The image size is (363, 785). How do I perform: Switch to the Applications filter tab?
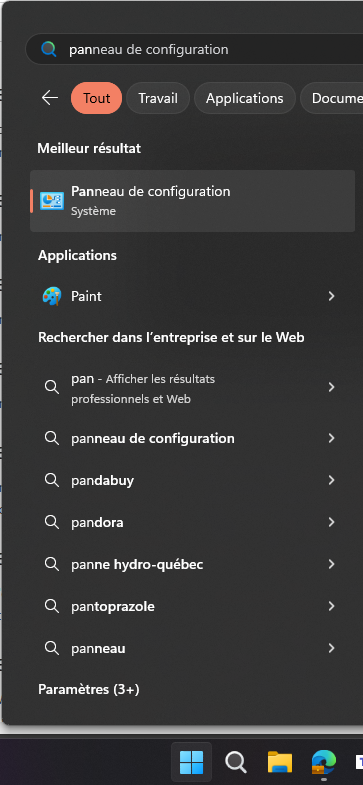click(245, 98)
